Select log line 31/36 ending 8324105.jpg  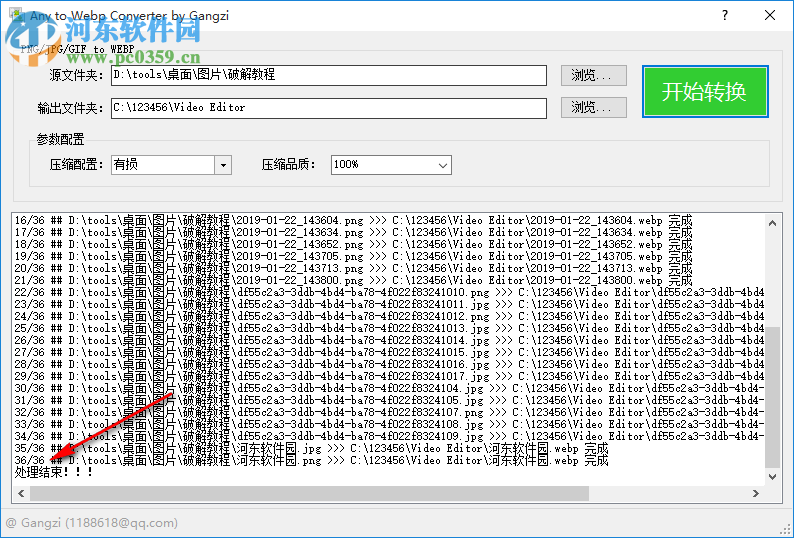click(389, 400)
